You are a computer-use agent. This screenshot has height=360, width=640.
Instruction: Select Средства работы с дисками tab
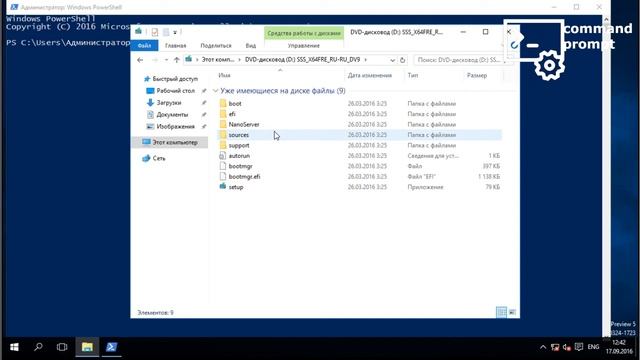click(304, 33)
